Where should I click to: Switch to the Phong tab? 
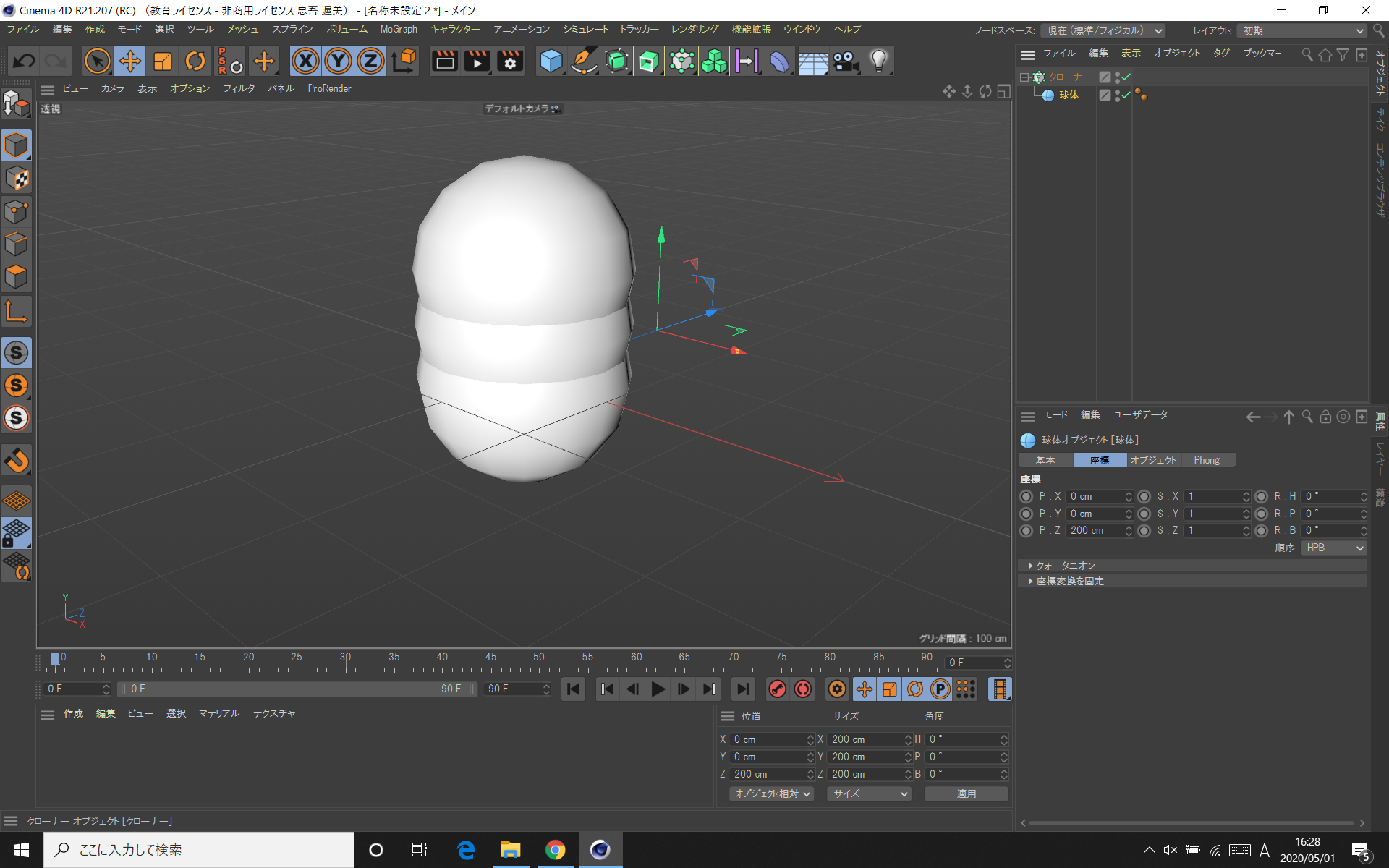1207,460
